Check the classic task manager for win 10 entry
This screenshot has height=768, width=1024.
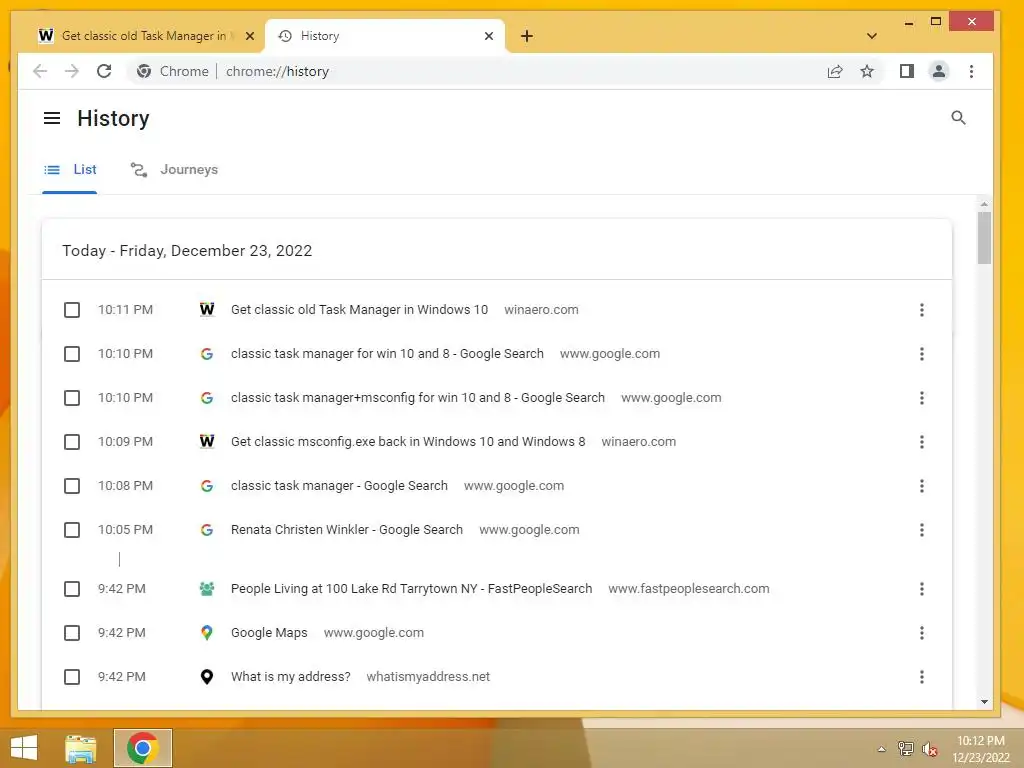[72, 354]
